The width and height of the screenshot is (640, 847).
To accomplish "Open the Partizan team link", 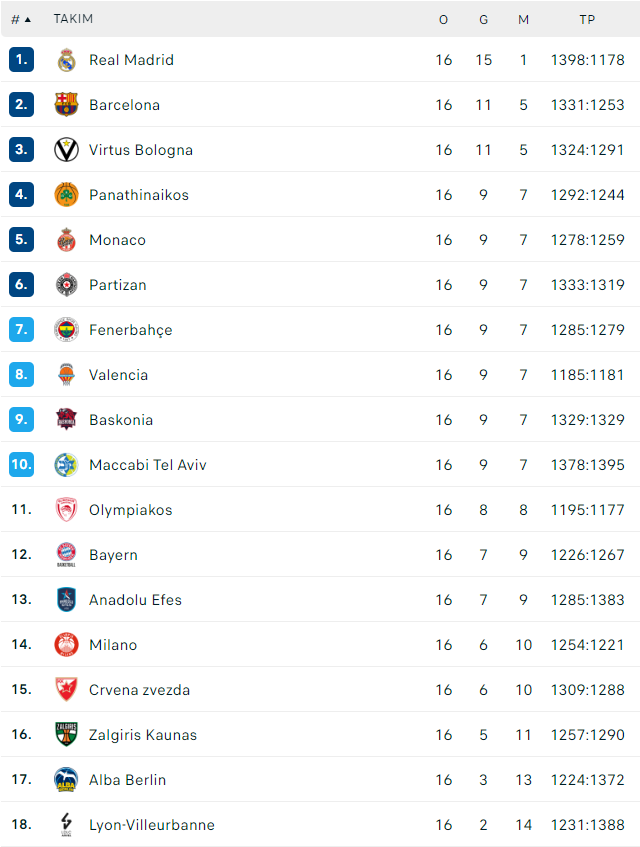I will 118,285.
